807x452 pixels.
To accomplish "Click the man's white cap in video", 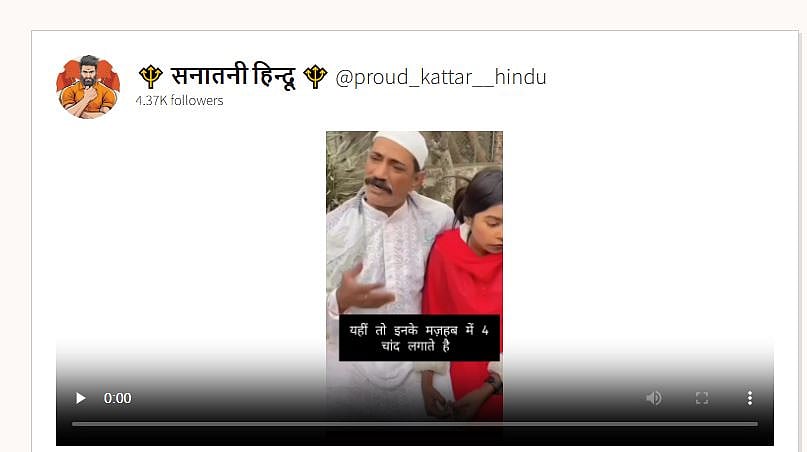I will 402,146.
